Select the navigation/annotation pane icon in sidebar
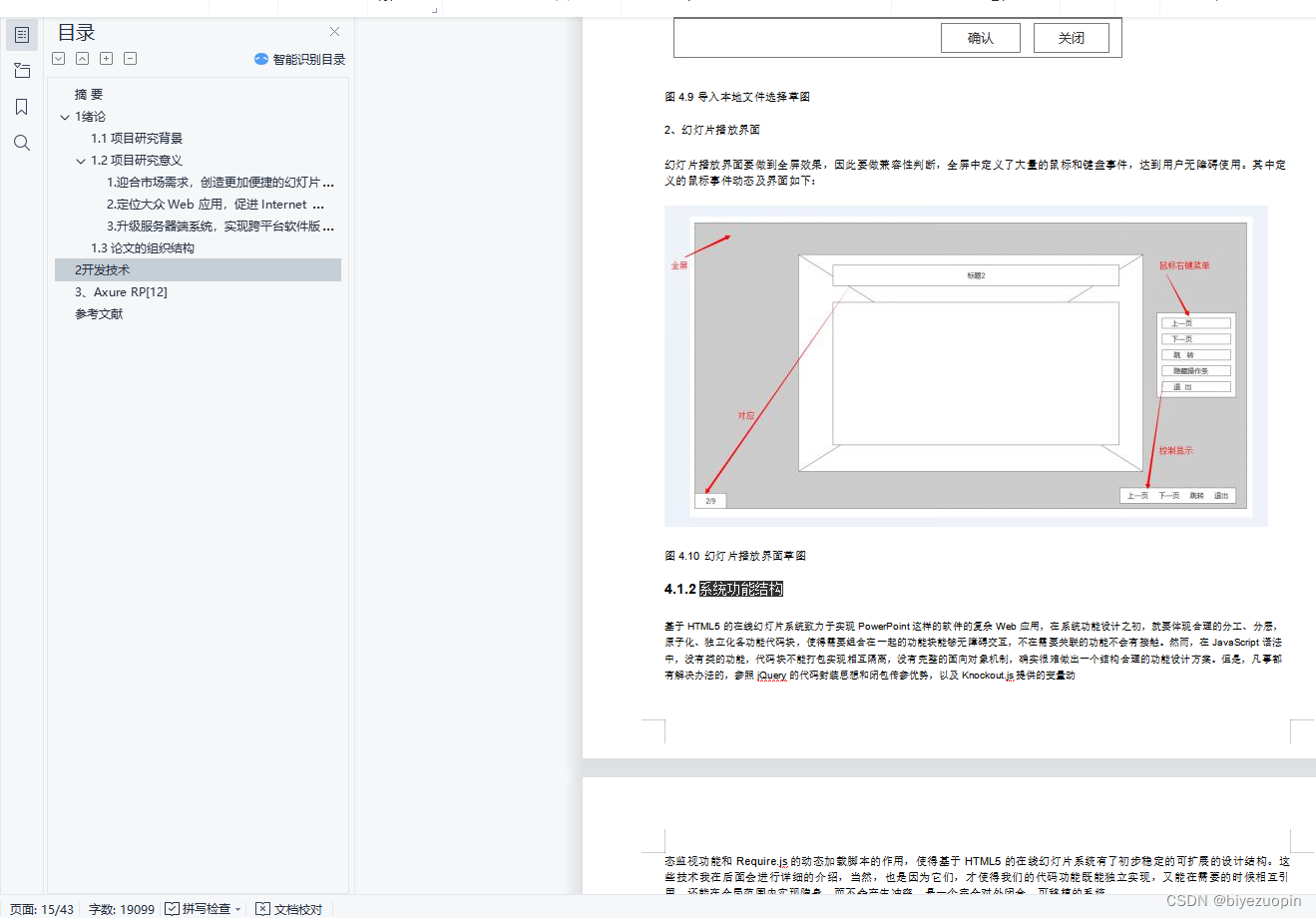 click(21, 70)
